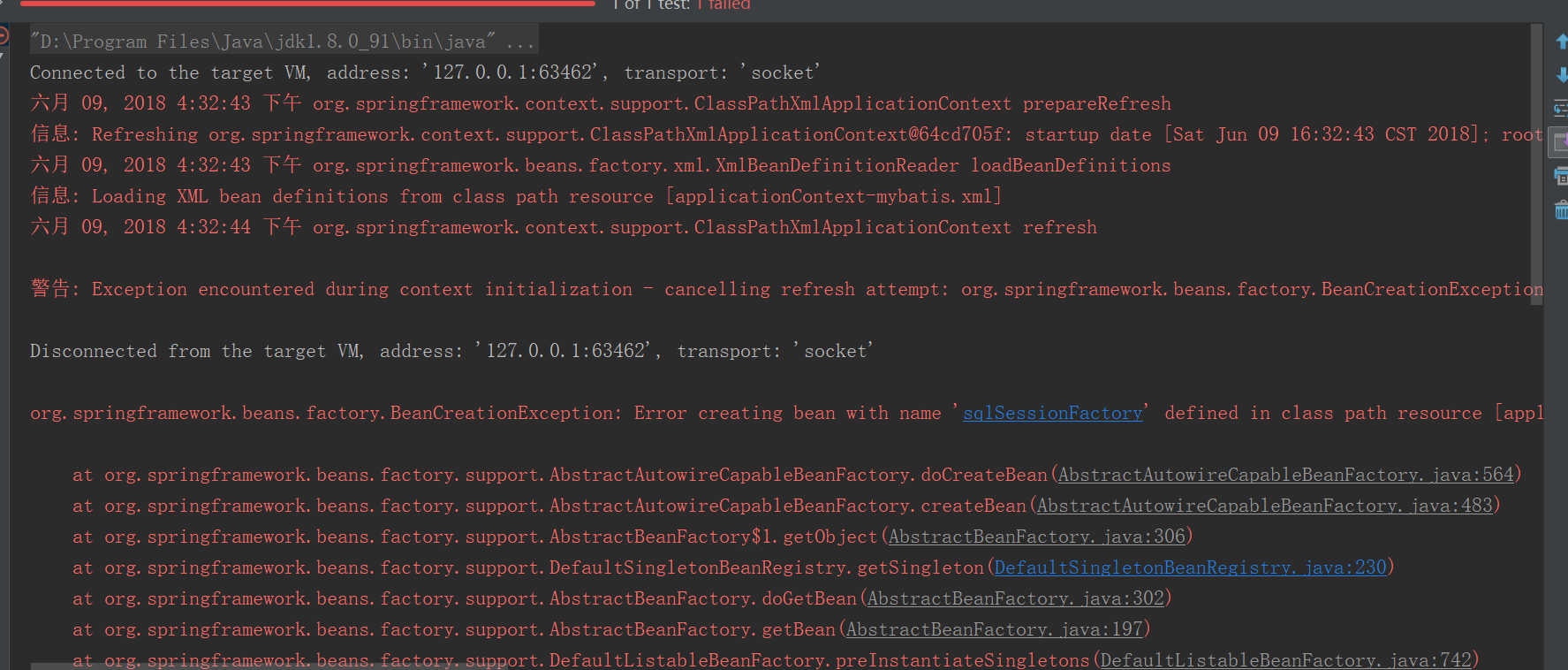The height and width of the screenshot is (670, 1568).
Task: Open AbstractBeanFactory.java:306 link
Action: pos(1036,537)
